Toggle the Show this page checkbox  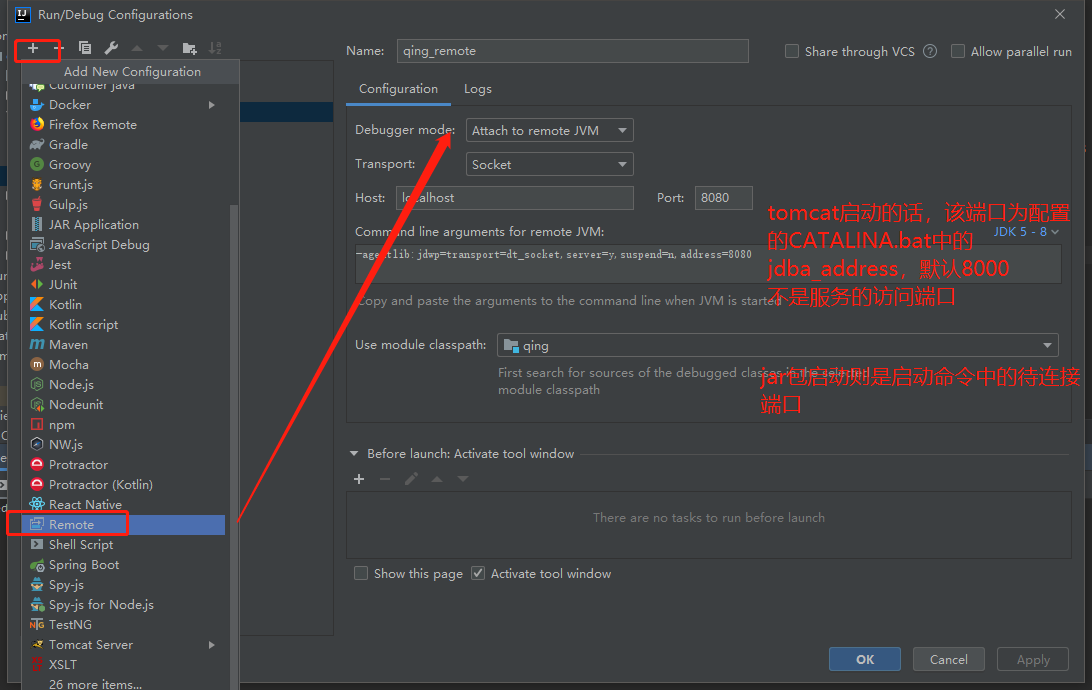[361, 574]
